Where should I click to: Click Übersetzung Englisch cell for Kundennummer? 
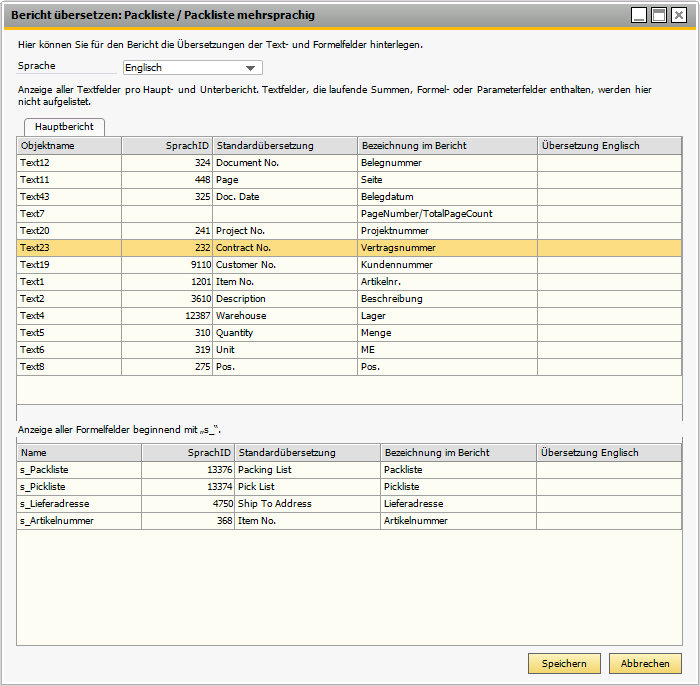[609, 265]
